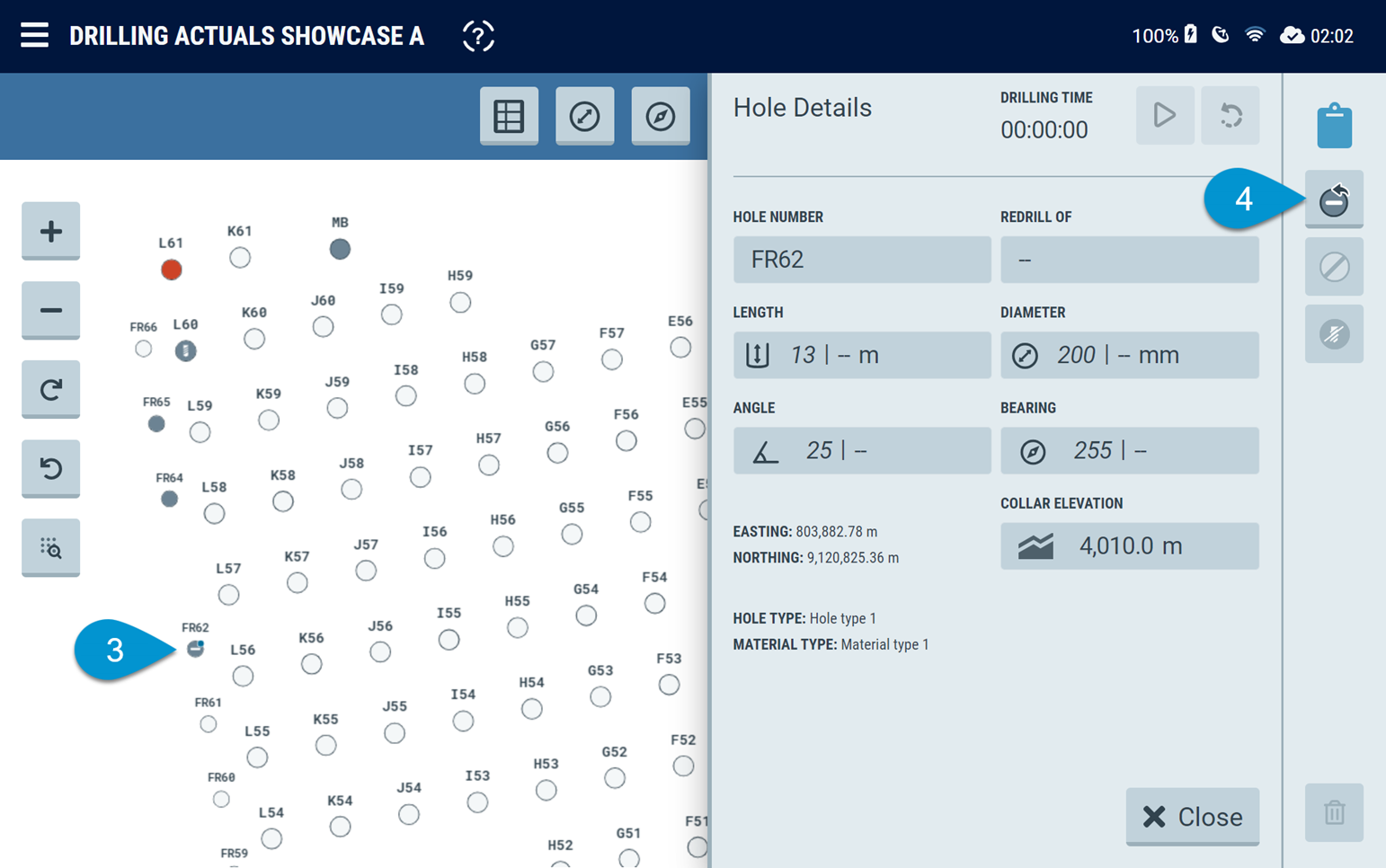Click the Collar Elevation field 4,010.0 m
Image resolution: width=1386 pixels, height=868 pixels.
coord(1130,546)
